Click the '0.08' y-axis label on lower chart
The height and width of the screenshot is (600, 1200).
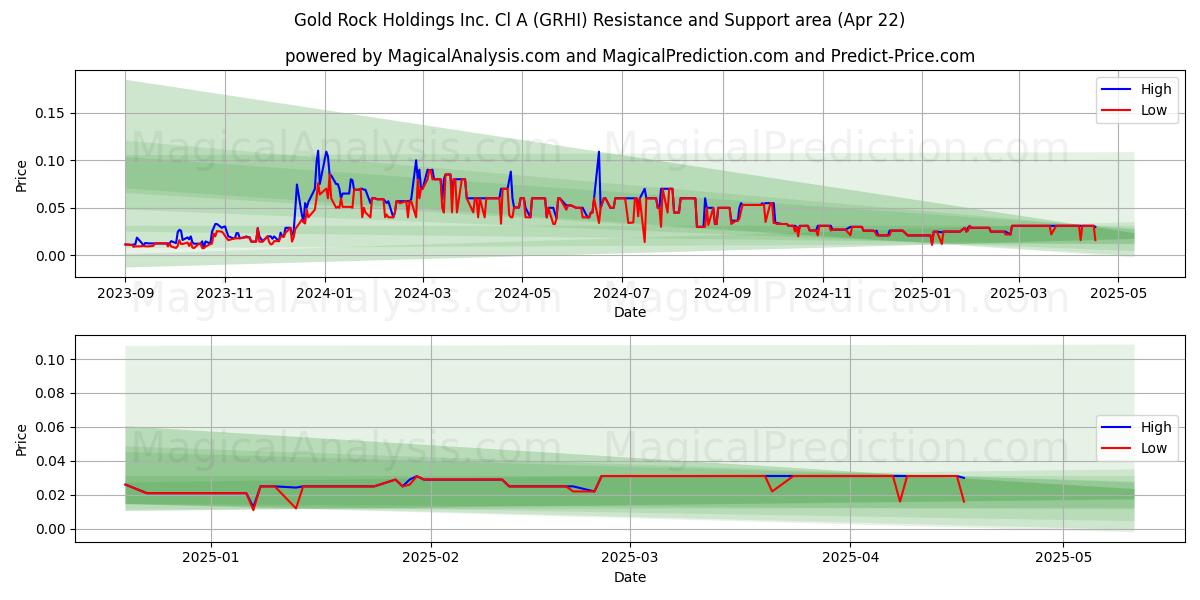click(x=50, y=394)
